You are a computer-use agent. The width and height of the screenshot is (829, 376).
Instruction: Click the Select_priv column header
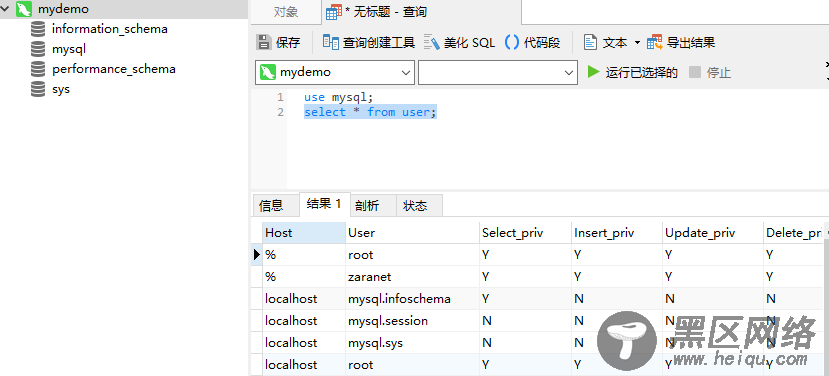click(x=526, y=233)
